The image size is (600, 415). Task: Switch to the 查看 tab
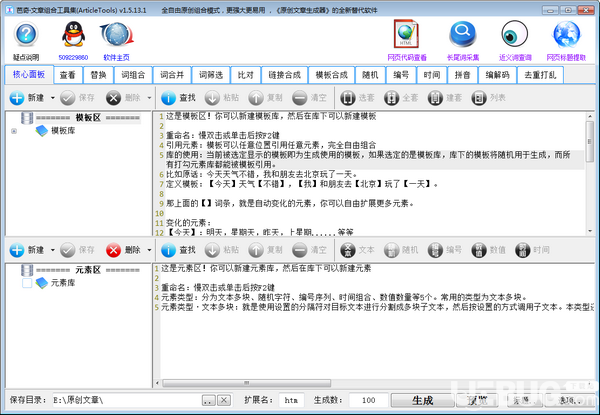[68, 75]
